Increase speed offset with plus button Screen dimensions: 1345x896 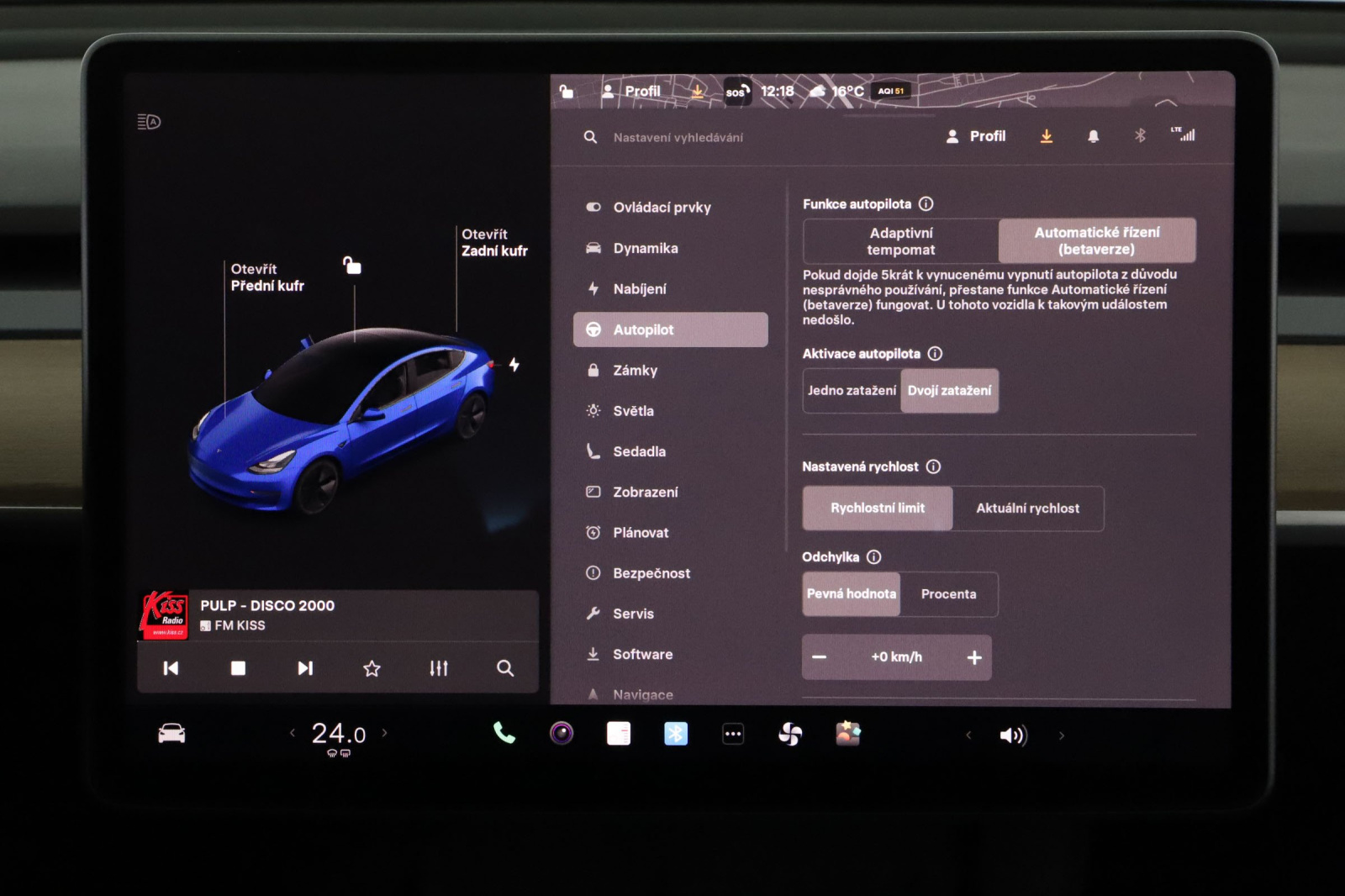(974, 657)
